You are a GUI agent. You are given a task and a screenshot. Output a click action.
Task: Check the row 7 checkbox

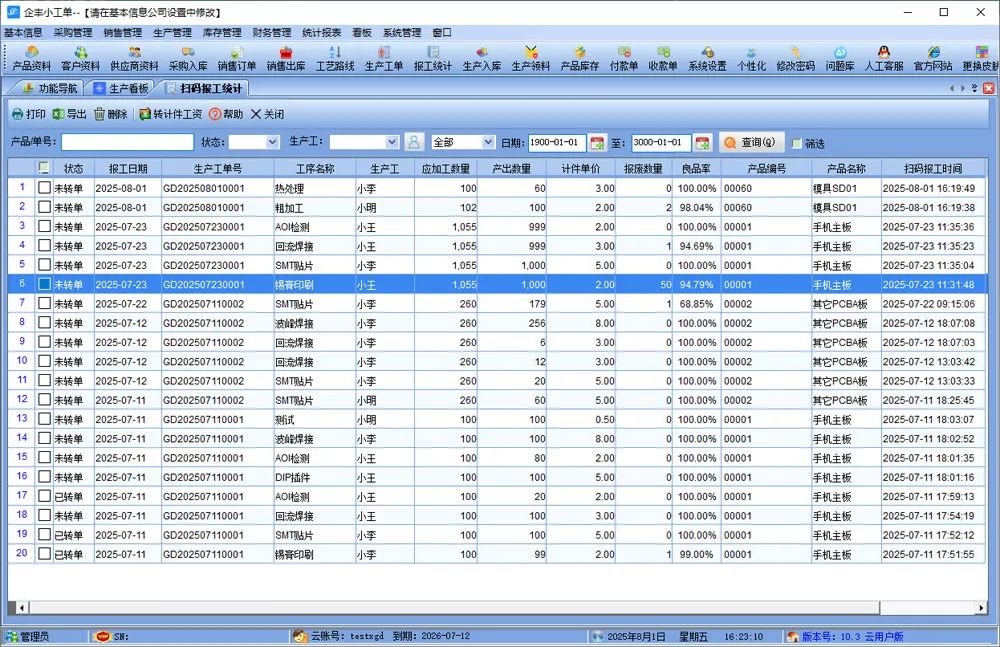tap(44, 303)
